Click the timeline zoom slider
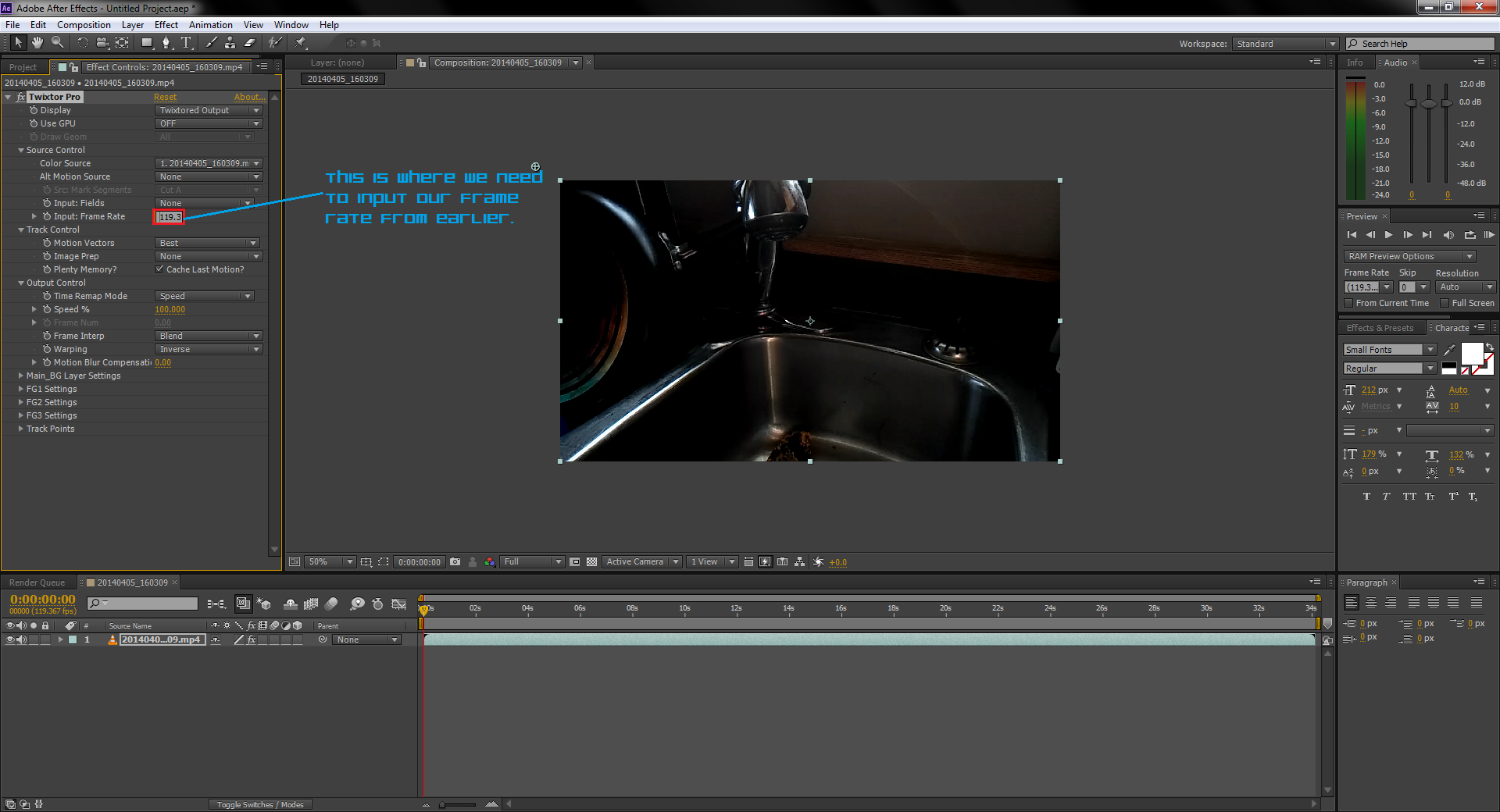 (458, 804)
